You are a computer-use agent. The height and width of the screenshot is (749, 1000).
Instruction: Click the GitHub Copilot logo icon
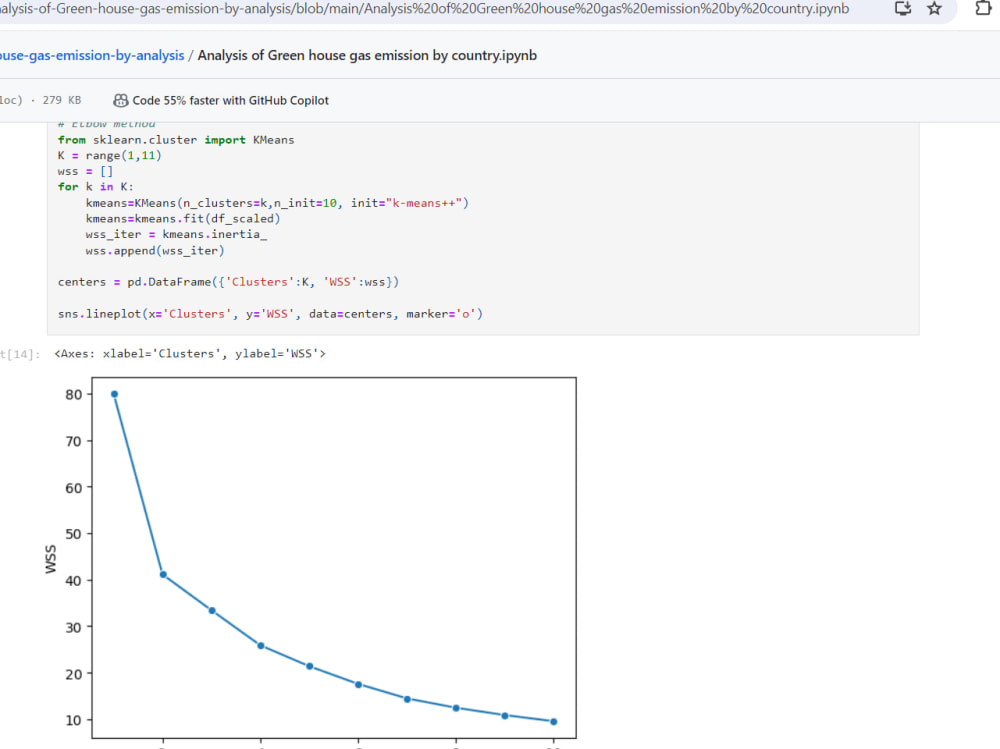(x=120, y=100)
